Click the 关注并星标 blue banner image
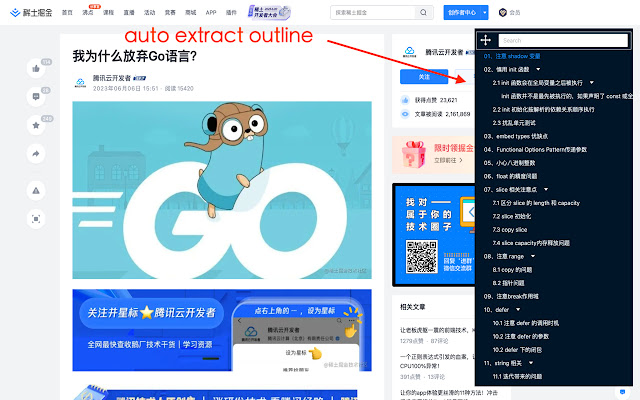The width and height of the screenshot is (640, 400). pyautogui.click(x=222, y=330)
